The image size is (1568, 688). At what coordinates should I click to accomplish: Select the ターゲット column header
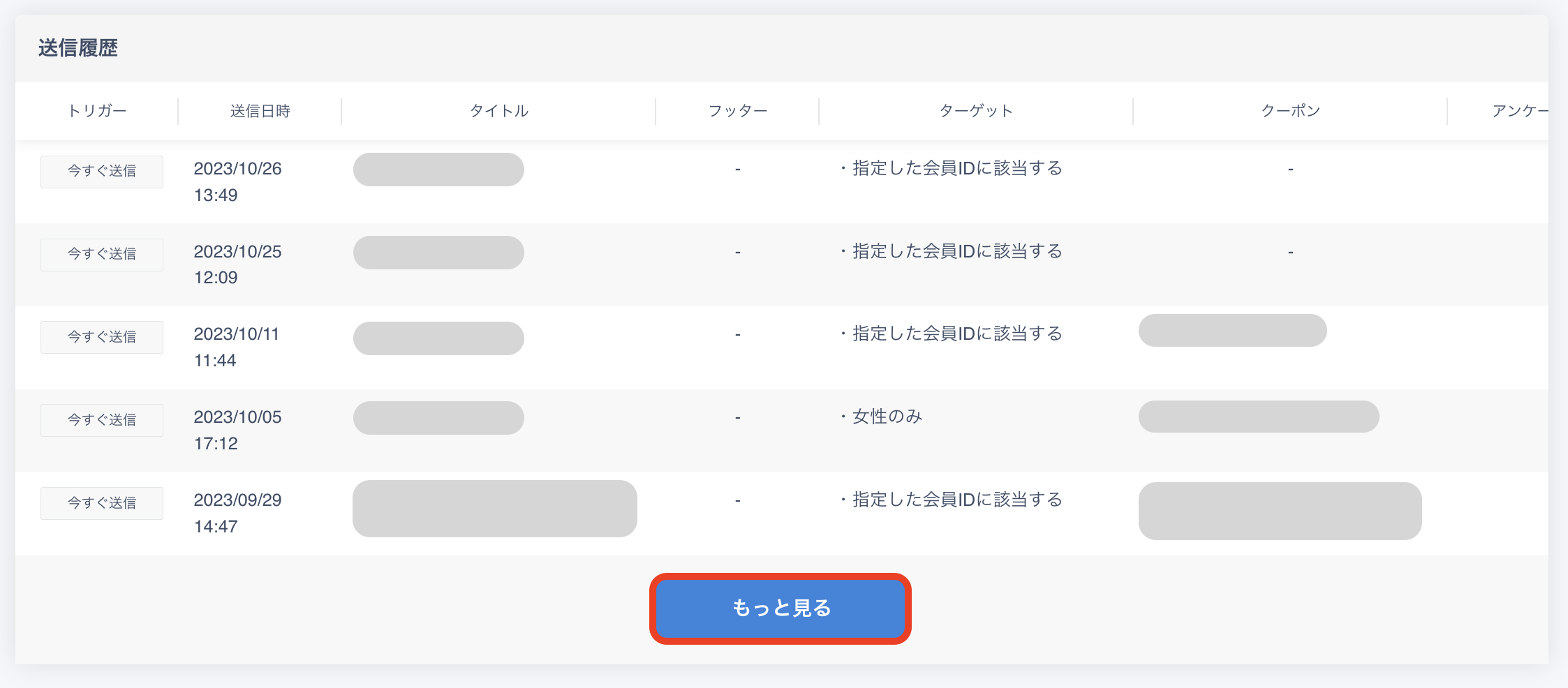(x=976, y=111)
